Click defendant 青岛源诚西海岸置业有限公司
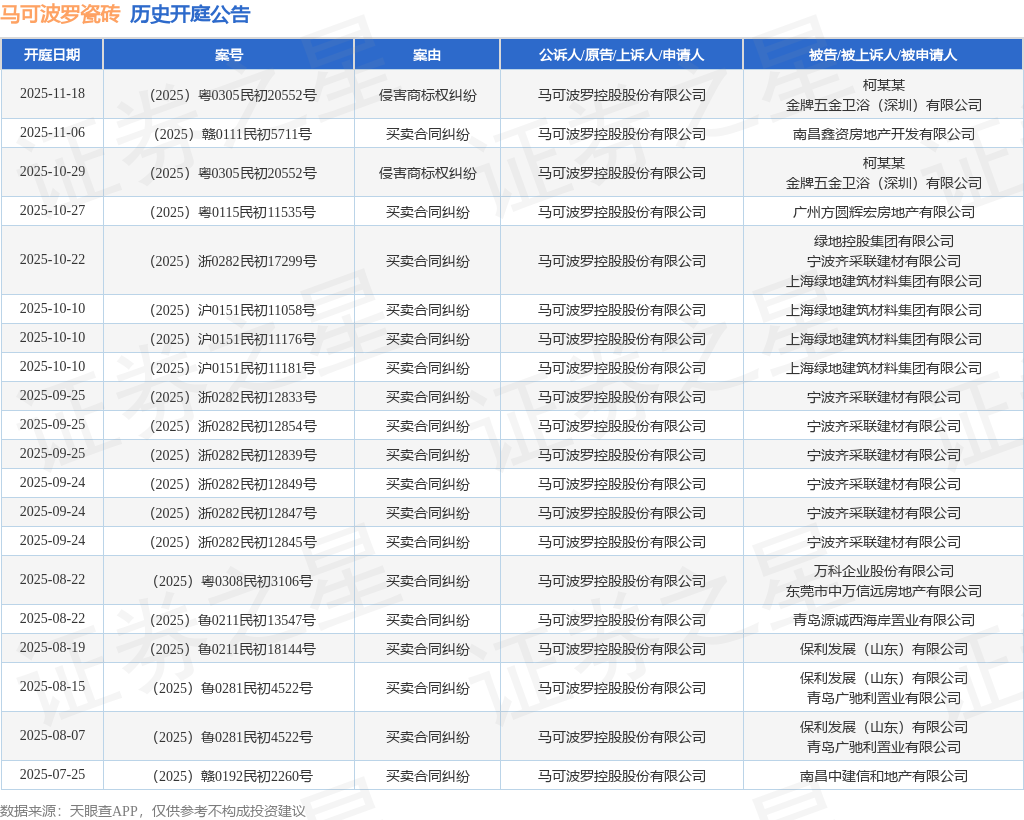Image resolution: width=1024 pixels, height=820 pixels. (884, 620)
